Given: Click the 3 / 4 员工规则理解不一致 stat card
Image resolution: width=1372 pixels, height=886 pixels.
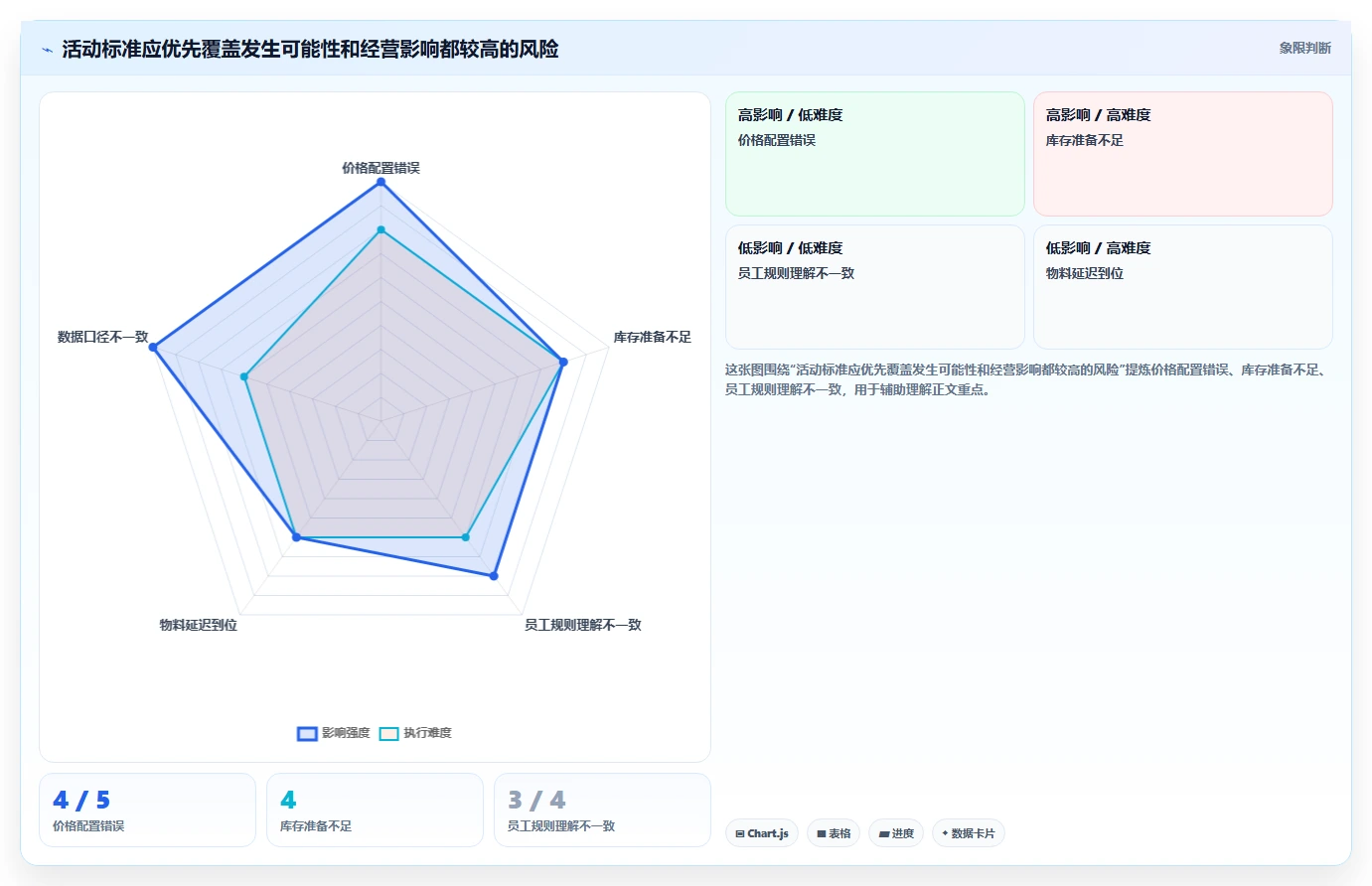Looking at the screenshot, I should 602,810.
